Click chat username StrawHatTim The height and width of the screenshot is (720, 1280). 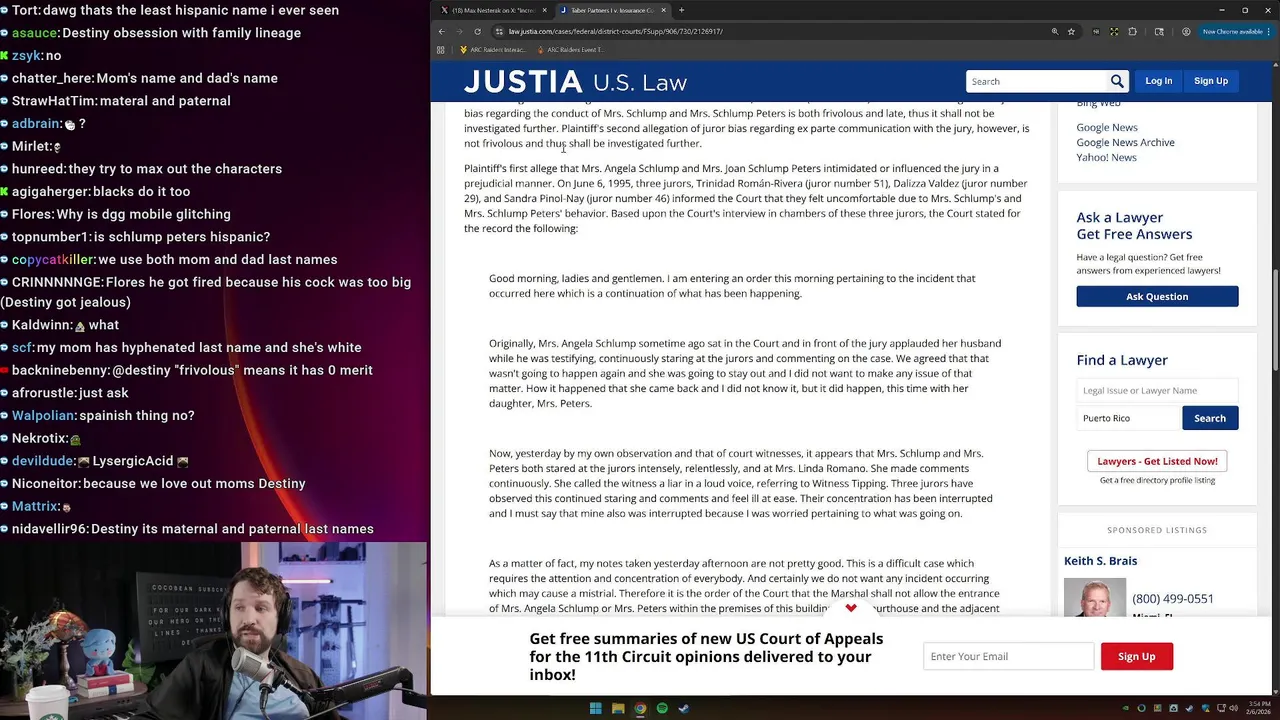click(54, 101)
